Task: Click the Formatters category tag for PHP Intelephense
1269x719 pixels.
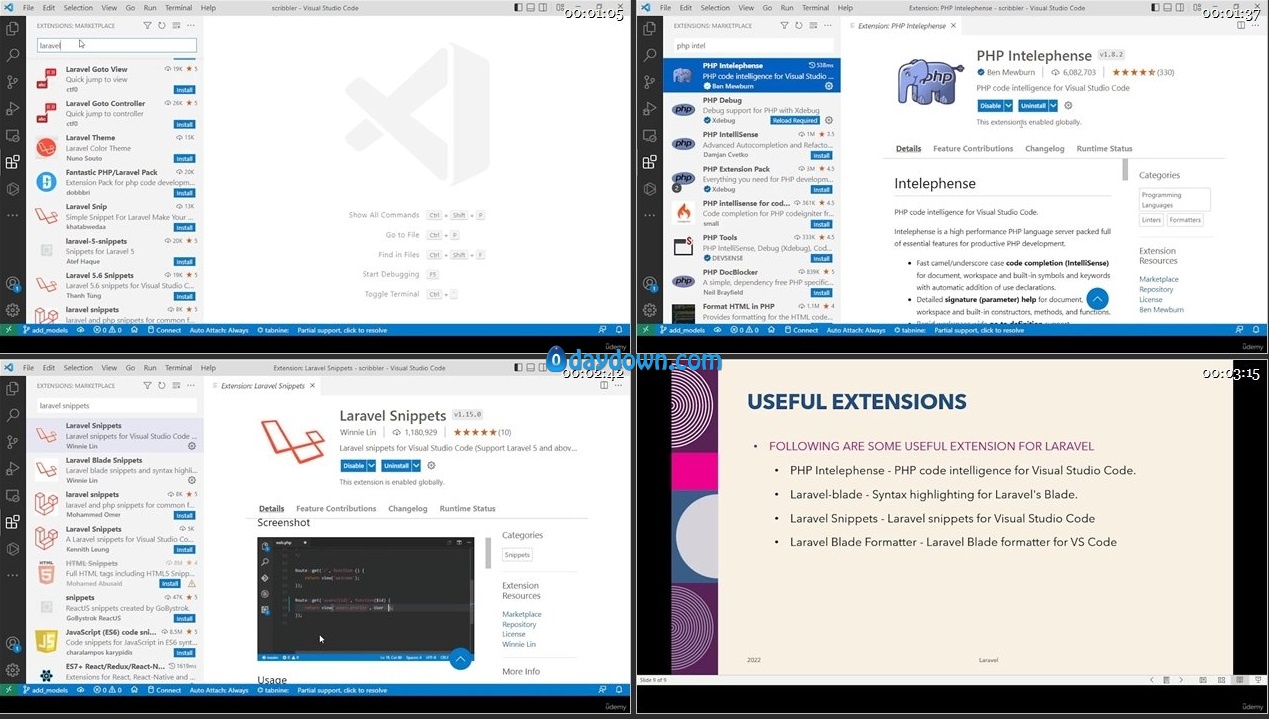Action: point(1185,220)
